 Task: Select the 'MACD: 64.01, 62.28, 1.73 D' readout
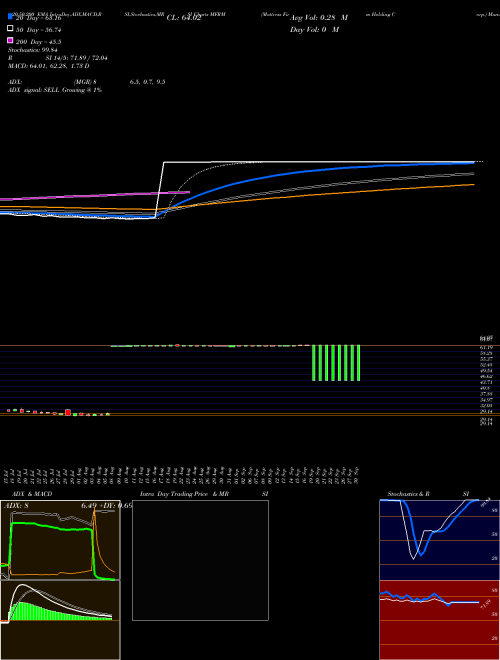(48, 66)
